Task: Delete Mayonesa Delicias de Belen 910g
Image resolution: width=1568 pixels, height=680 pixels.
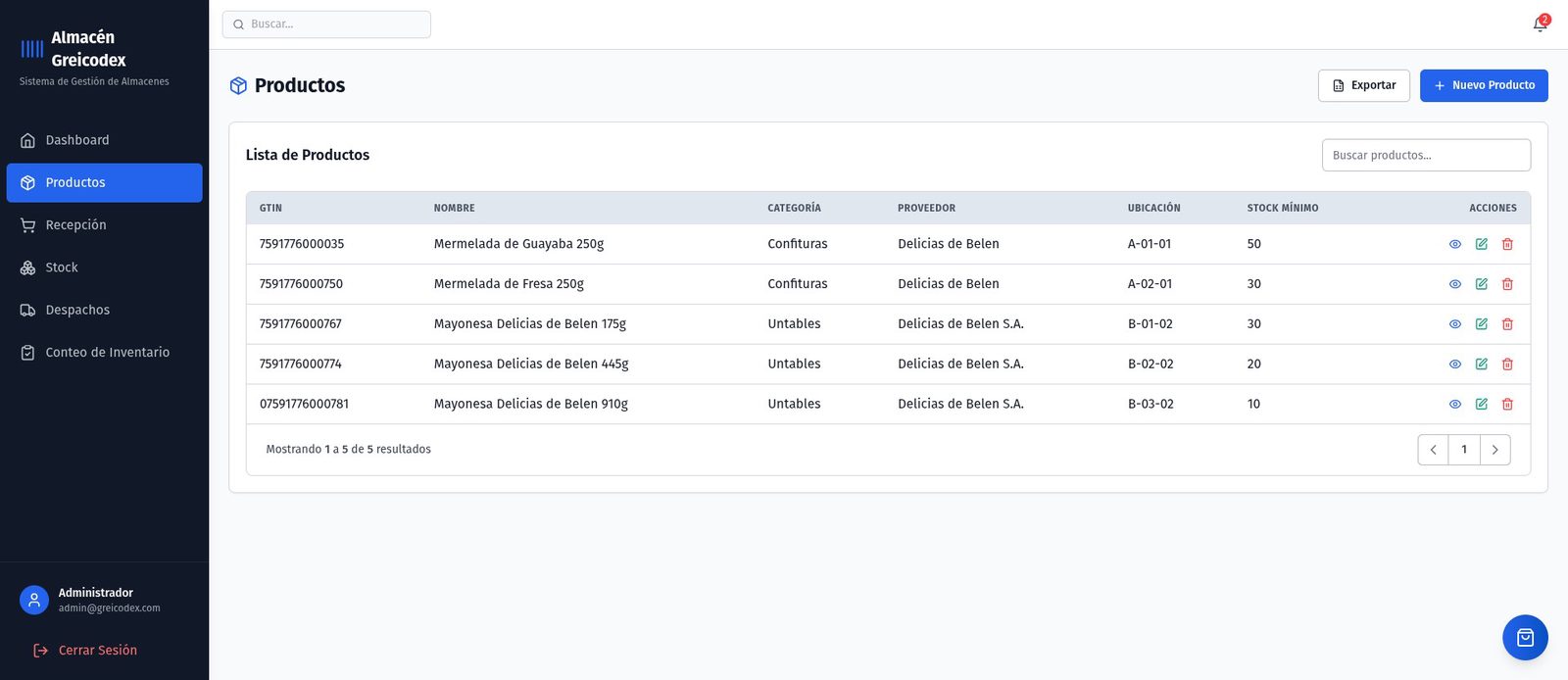Action: 1507,404
